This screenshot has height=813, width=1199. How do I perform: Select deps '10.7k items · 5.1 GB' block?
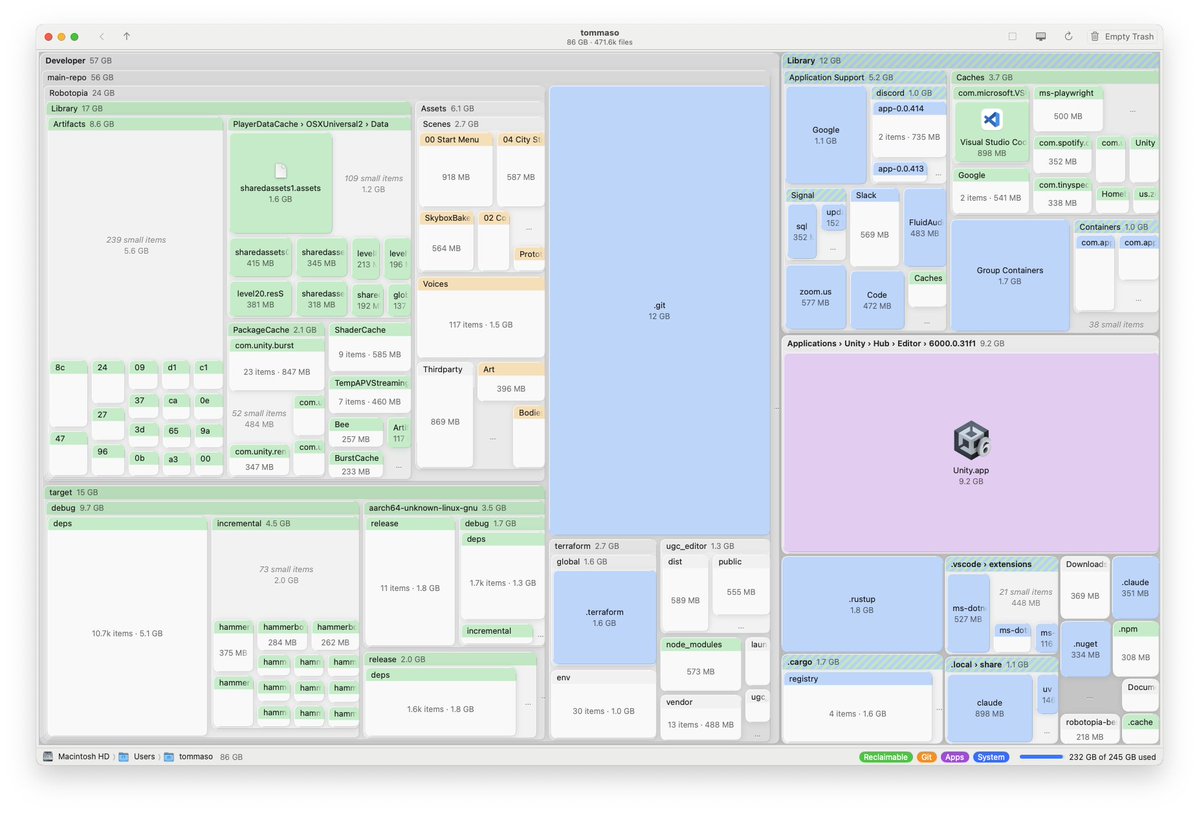click(127, 626)
